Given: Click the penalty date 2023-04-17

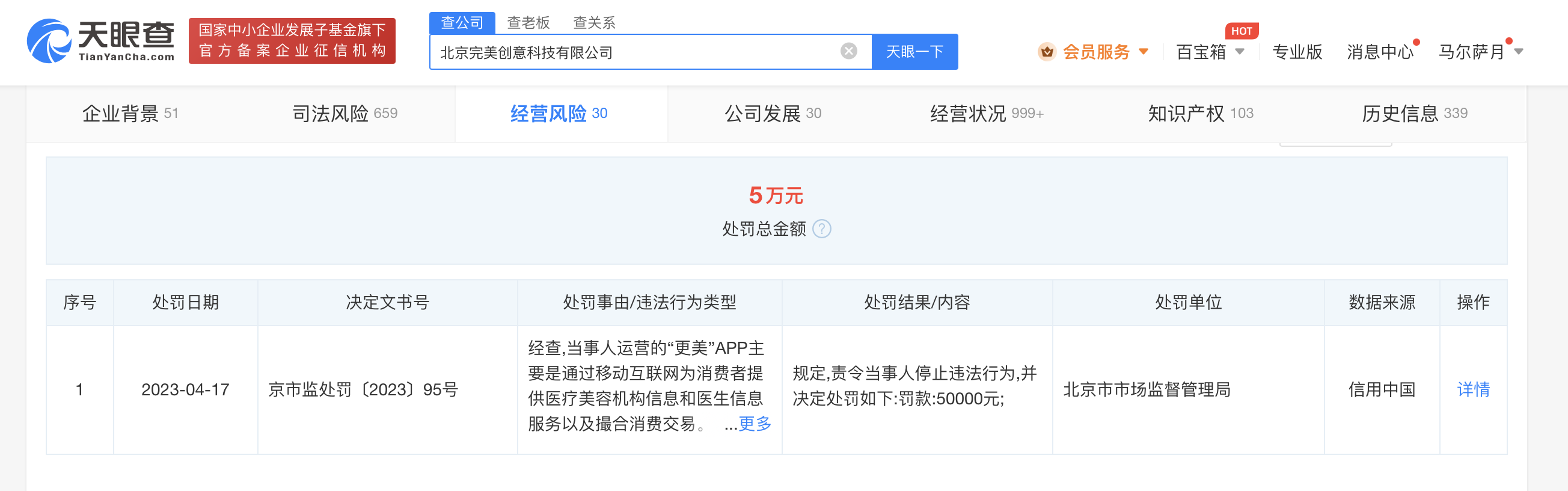Looking at the screenshot, I should (185, 389).
